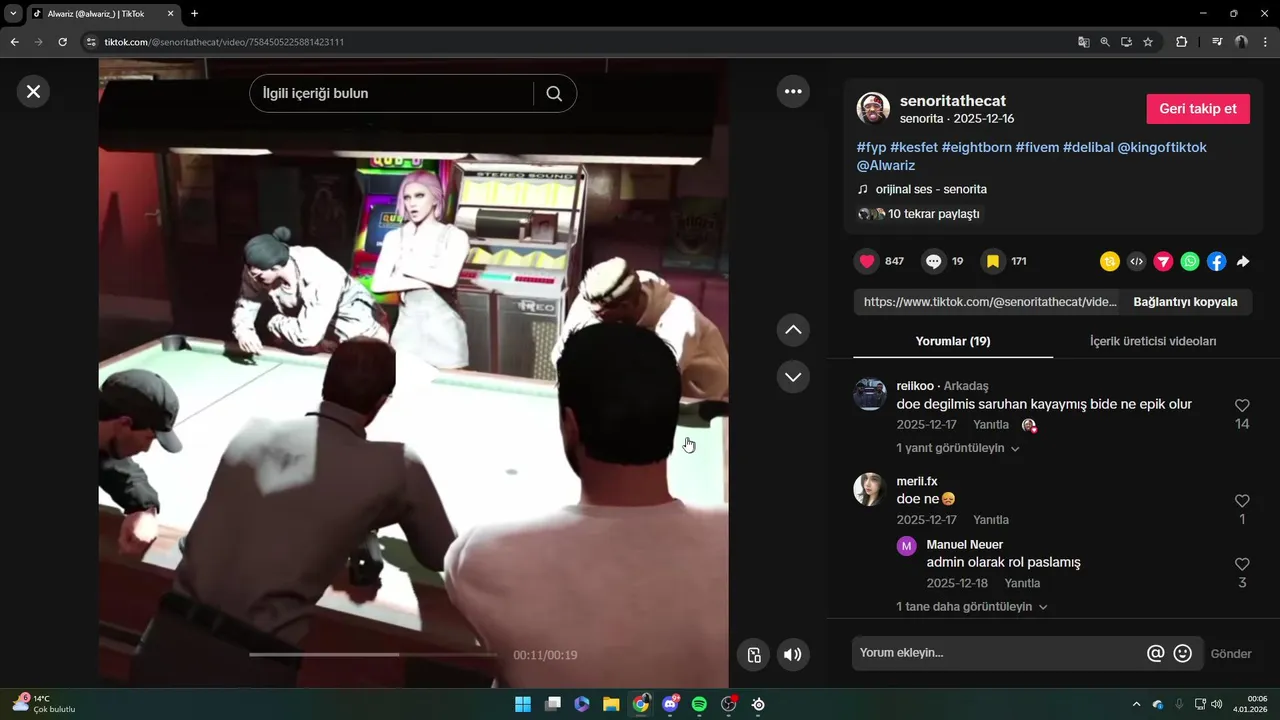The width and height of the screenshot is (1280, 720).
Task: Insert mention with @ icon
Action: pyautogui.click(x=1155, y=653)
